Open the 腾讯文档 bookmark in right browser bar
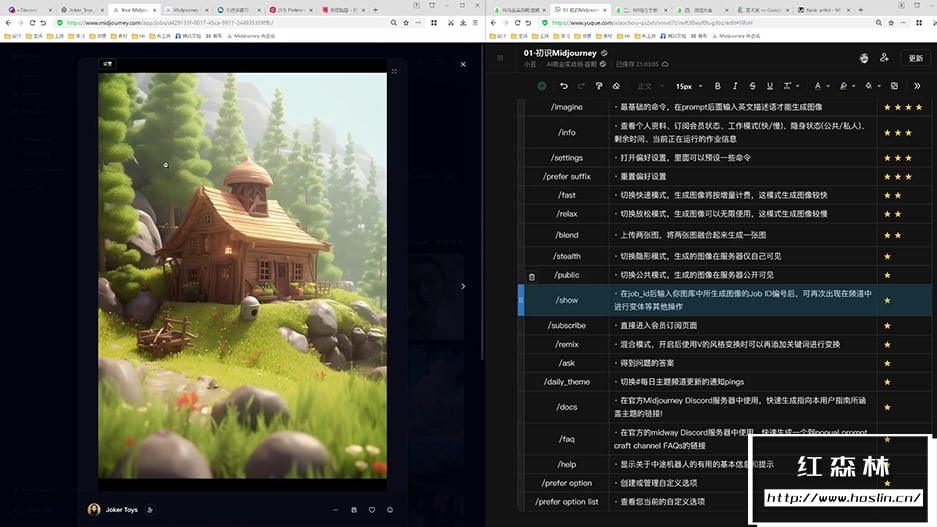 click(673, 36)
